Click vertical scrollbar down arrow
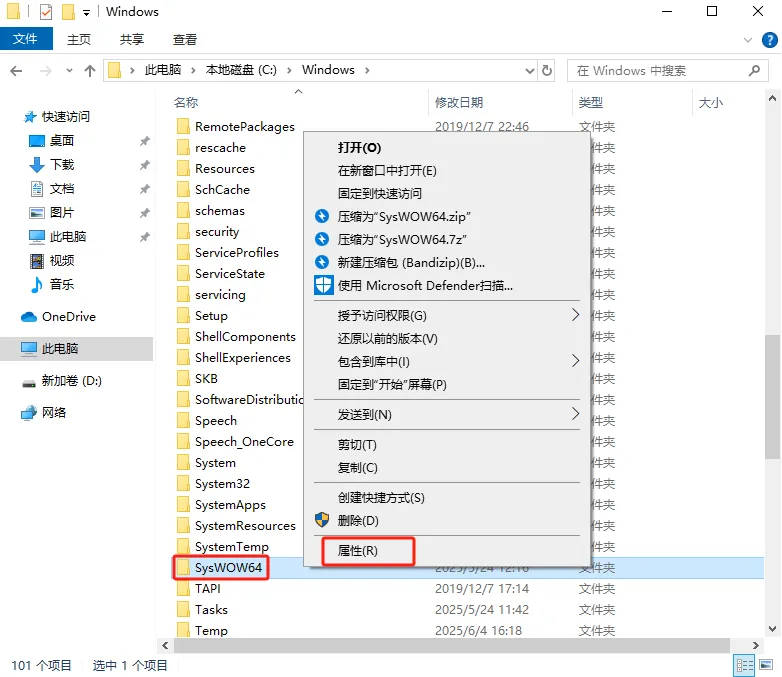 pos(772,629)
